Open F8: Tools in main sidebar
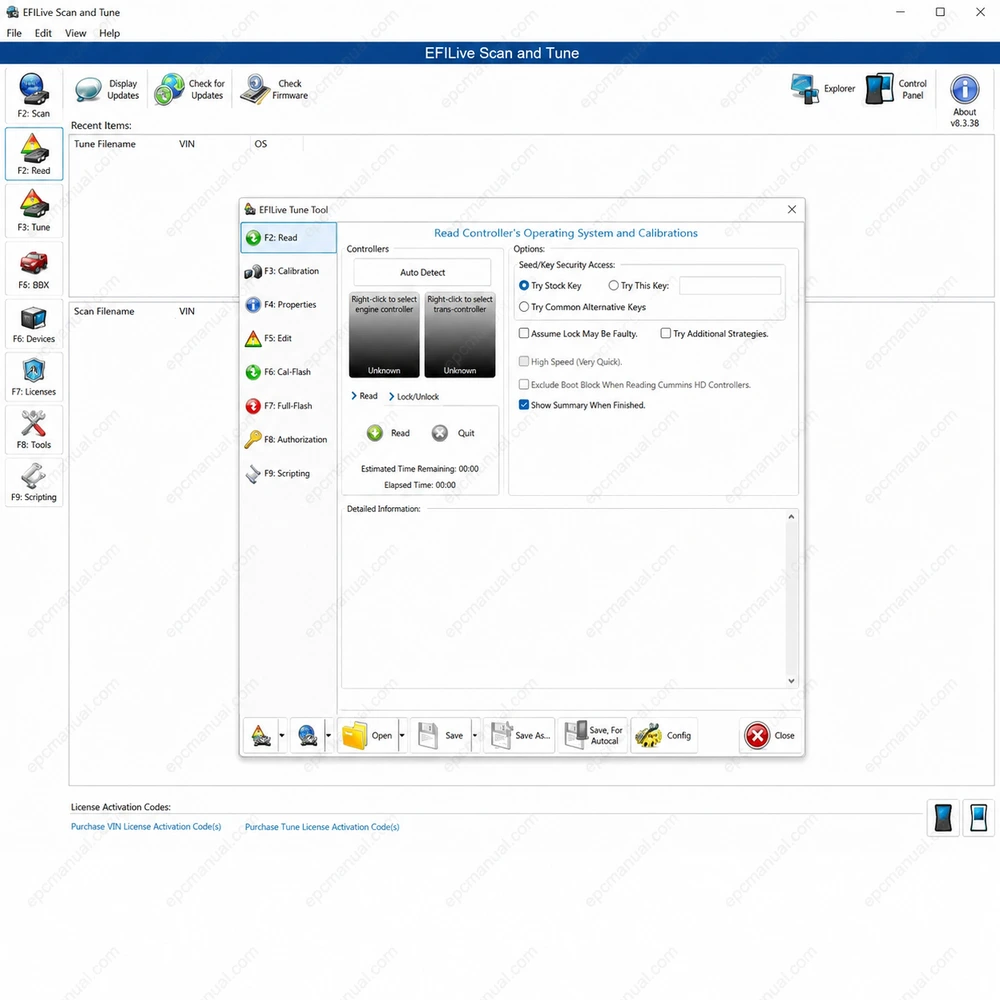Image resolution: width=1000 pixels, height=1000 pixels. click(33, 429)
